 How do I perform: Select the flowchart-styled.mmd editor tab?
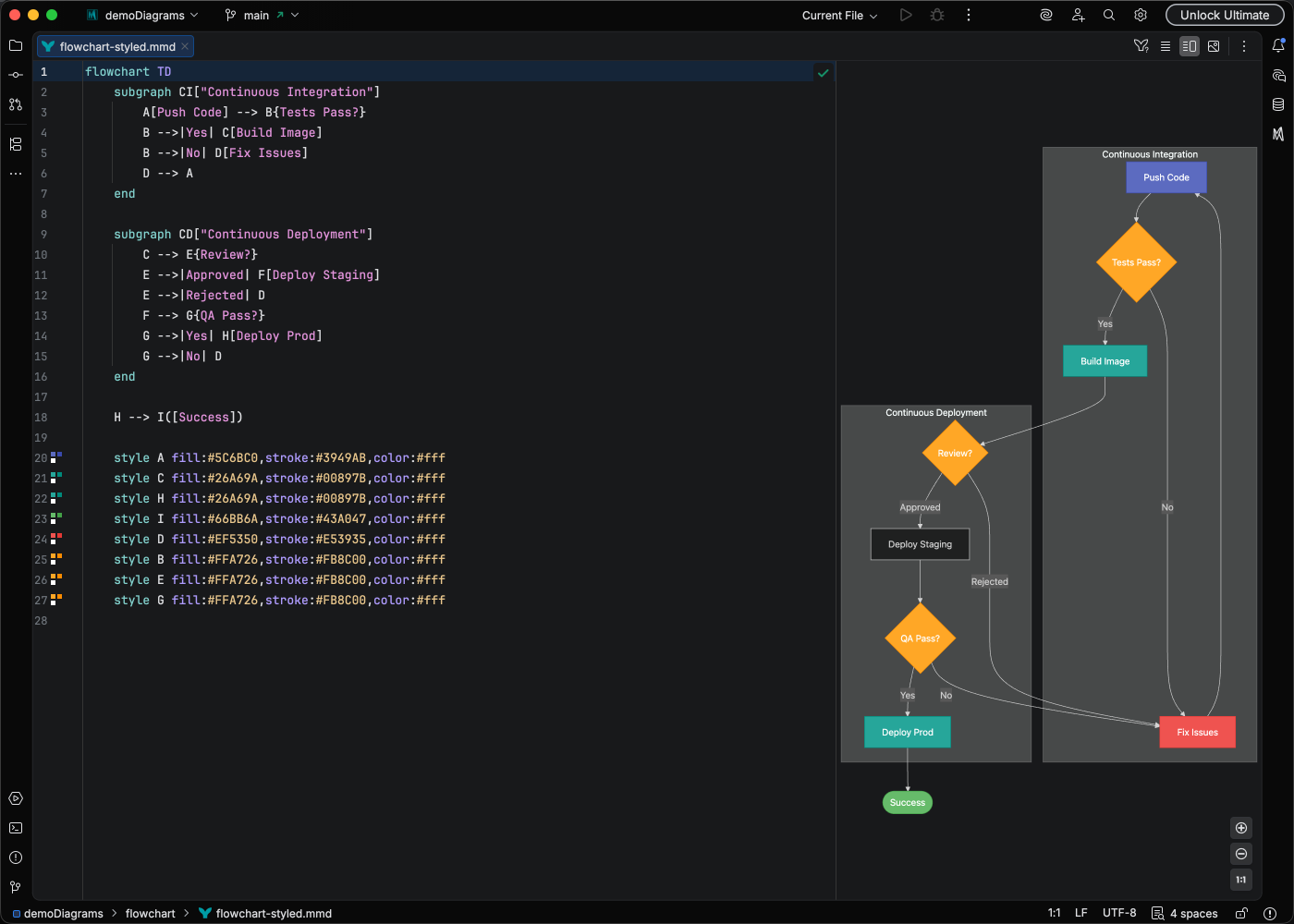116,47
